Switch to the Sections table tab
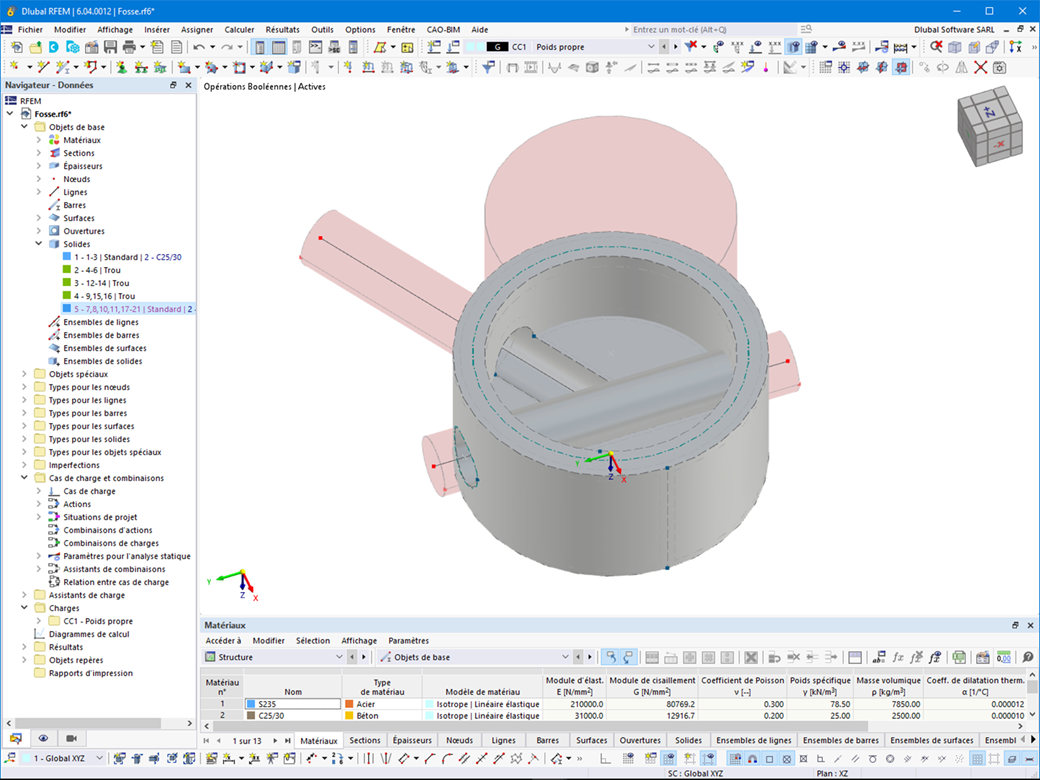1040x780 pixels. pos(365,740)
